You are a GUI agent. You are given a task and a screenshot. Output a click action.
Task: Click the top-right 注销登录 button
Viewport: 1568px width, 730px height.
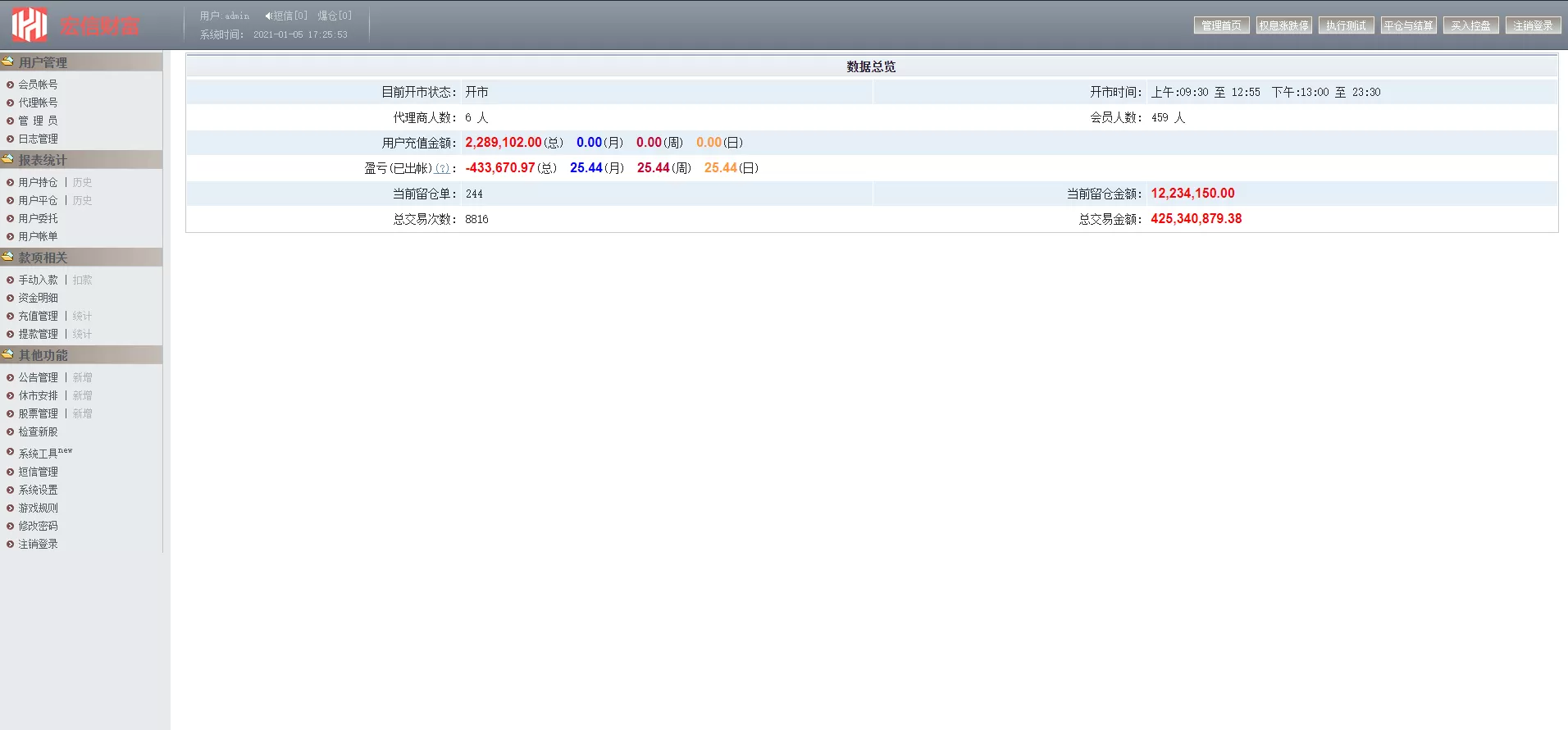(1534, 25)
